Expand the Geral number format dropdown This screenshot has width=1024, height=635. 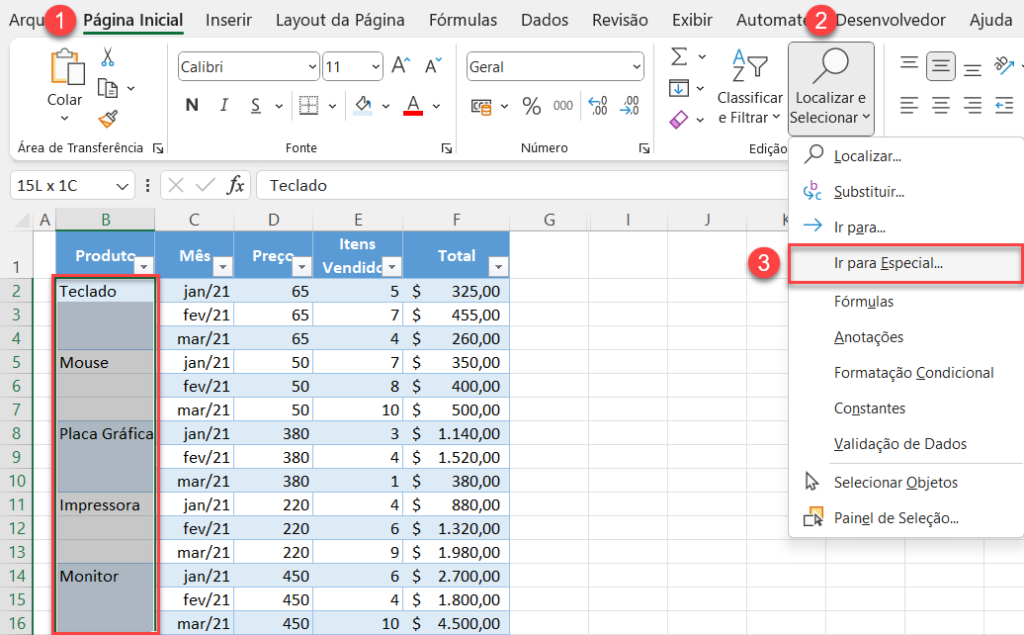pyautogui.click(x=635, y=67)
